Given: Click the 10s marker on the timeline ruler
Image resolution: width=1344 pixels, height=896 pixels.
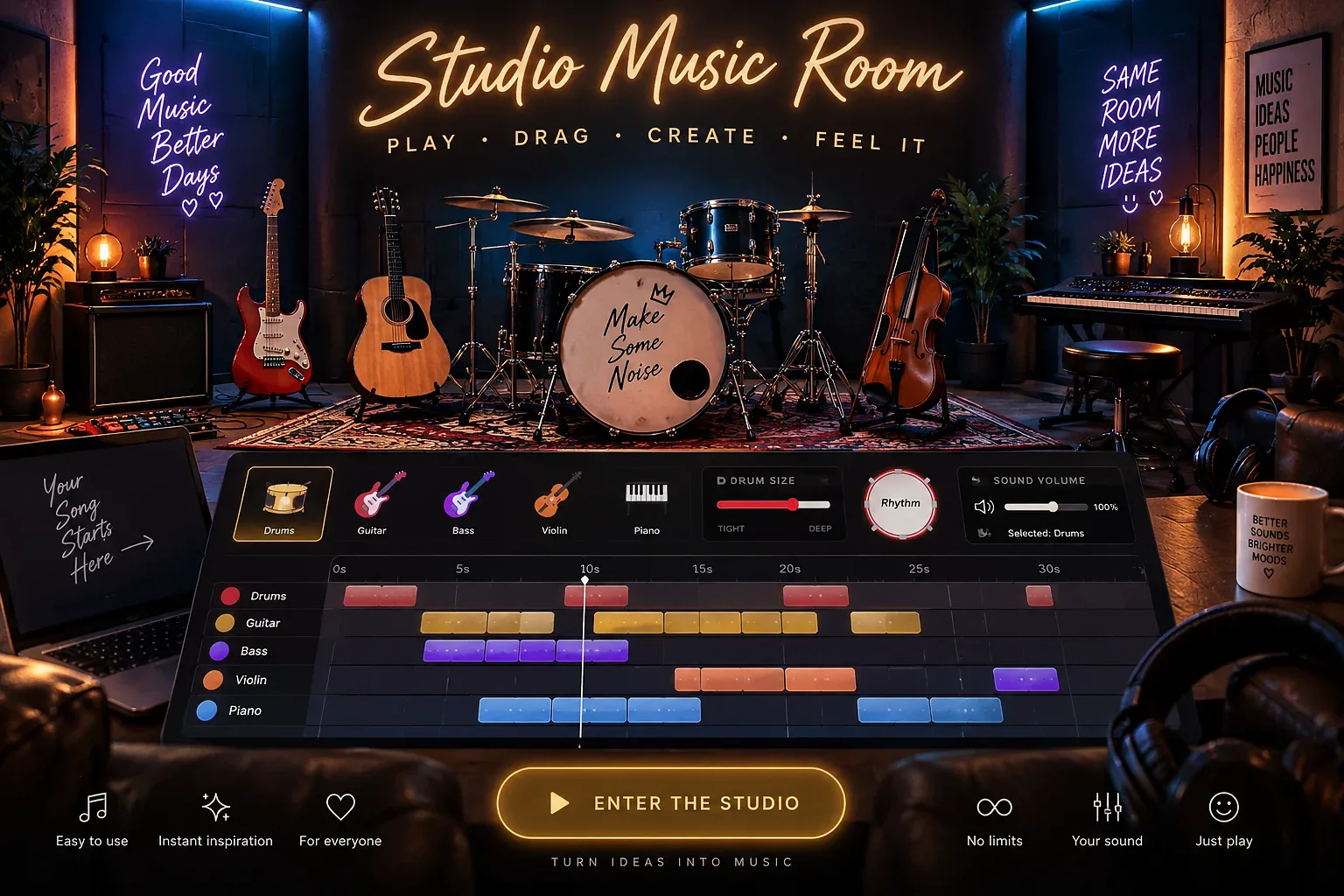Looking at the screenshot, I should click(x=590, y=569).
